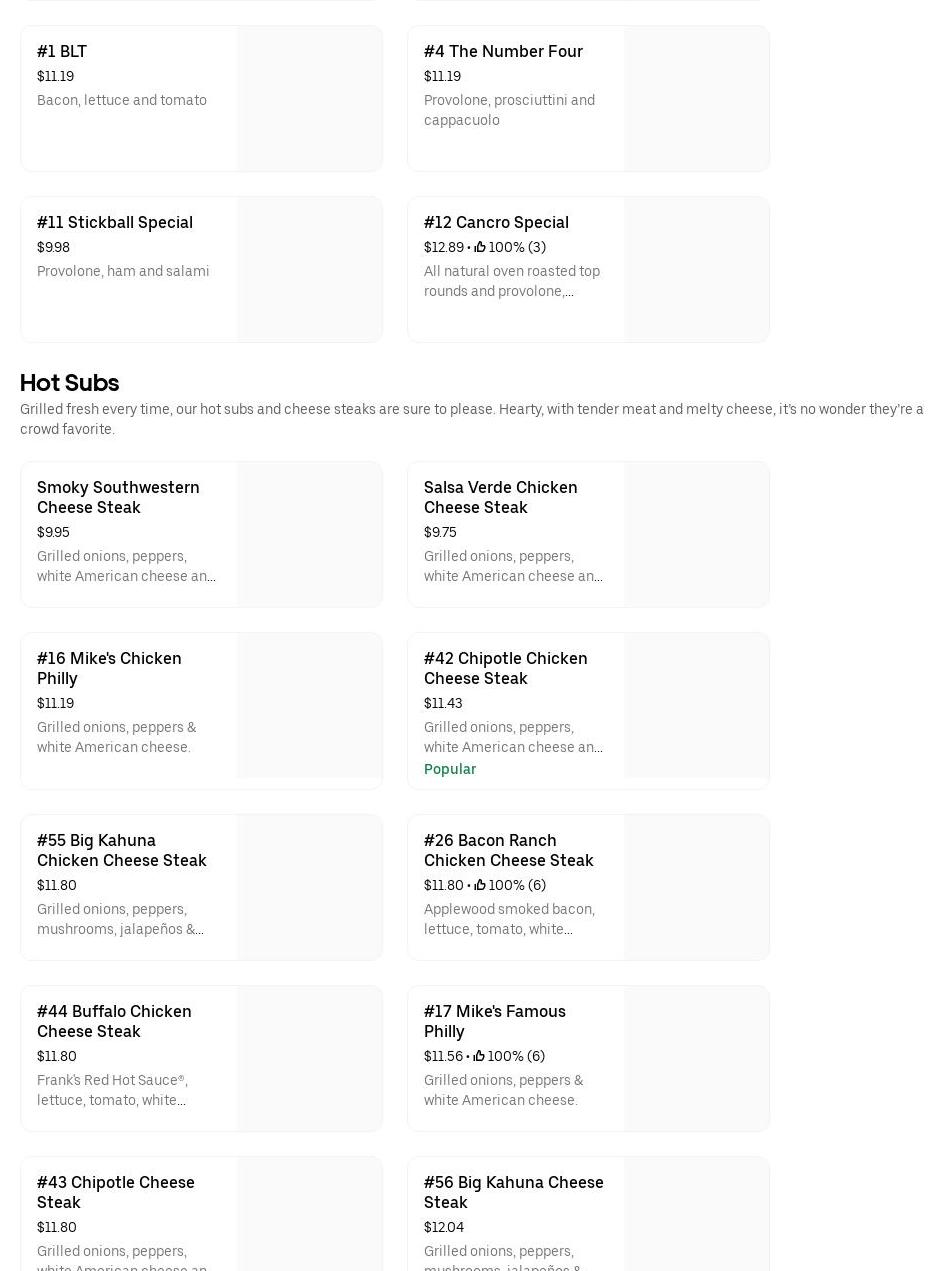Click thumbs-up rating icon on #26 Bacon Ranch
The image size is (944, 1271).
(x=480, y=885)
